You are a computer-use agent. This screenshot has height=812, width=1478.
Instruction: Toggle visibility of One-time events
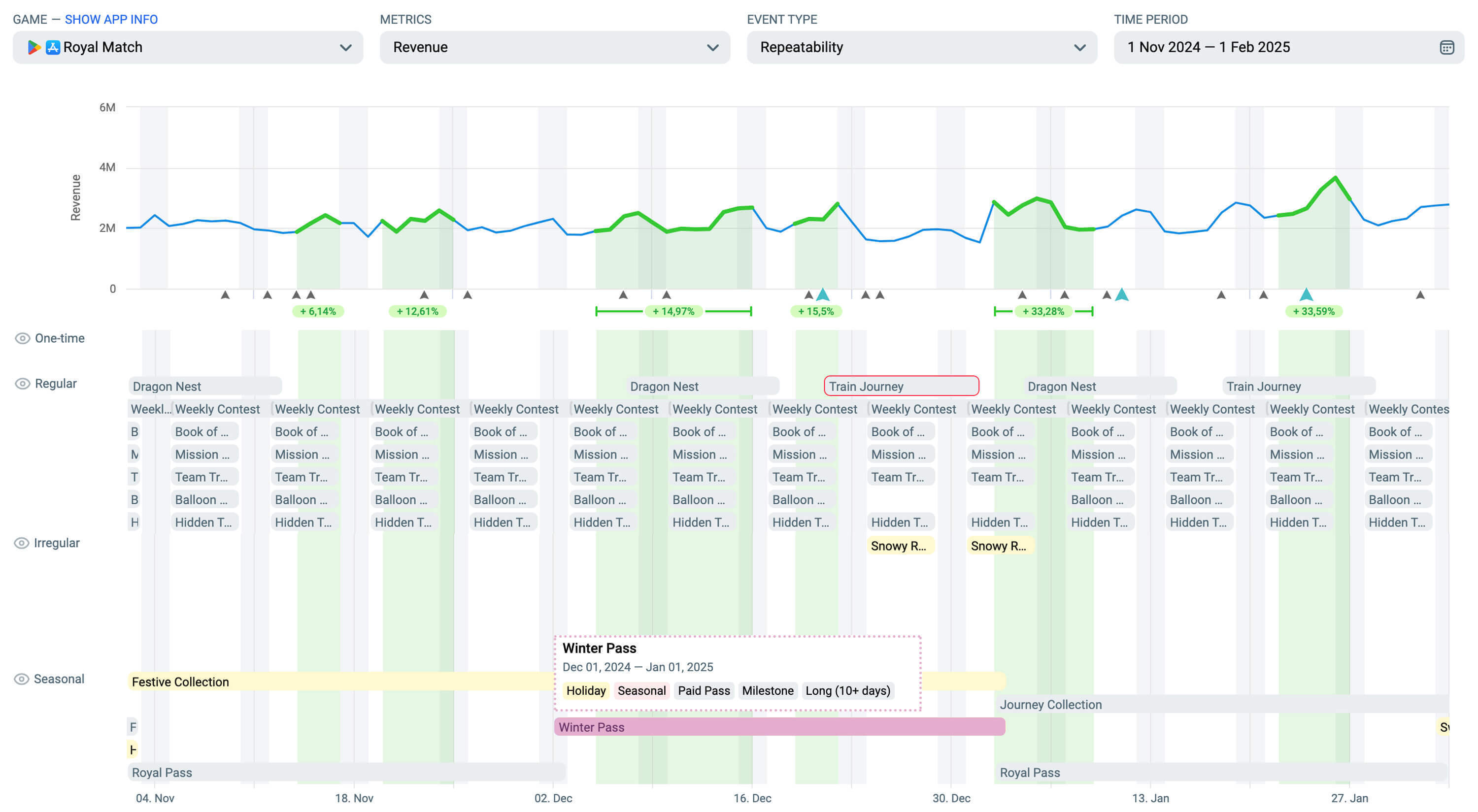point(22,338)
